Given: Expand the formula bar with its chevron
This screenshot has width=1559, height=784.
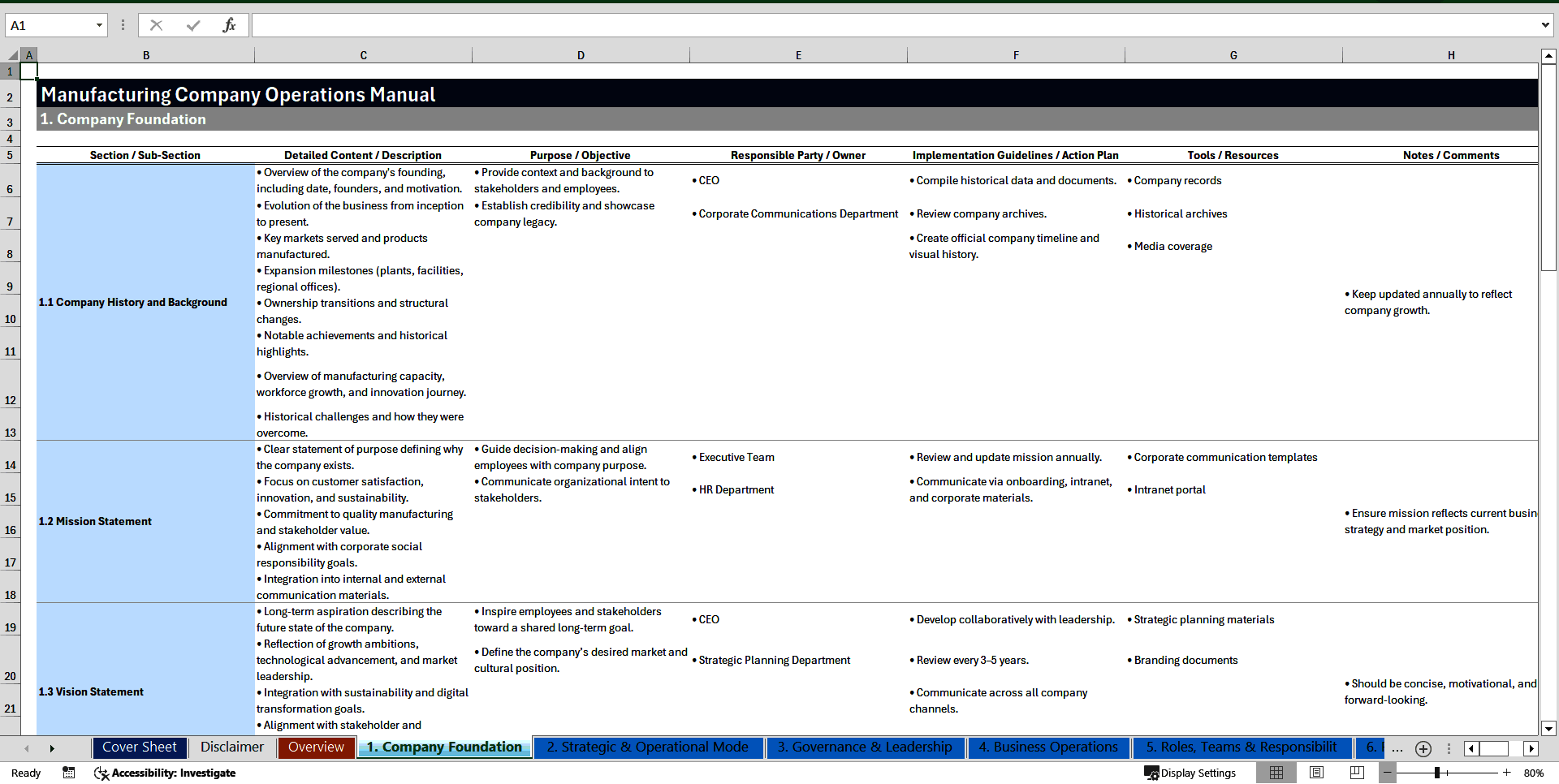Looking at the screenshot, I should pyautogui.click(x=1546, y=25).
